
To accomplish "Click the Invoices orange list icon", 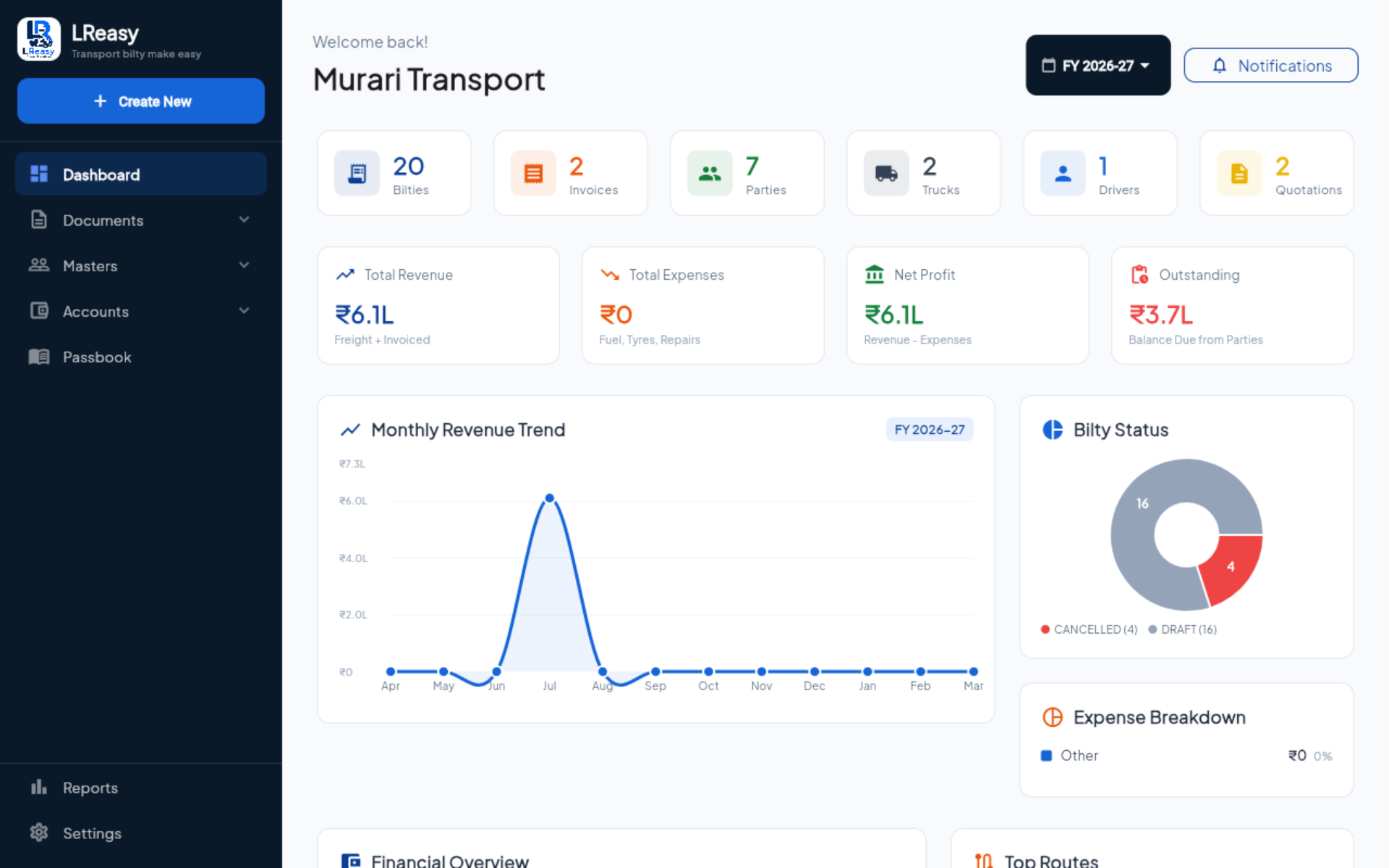I will click(x=533, y=173).
